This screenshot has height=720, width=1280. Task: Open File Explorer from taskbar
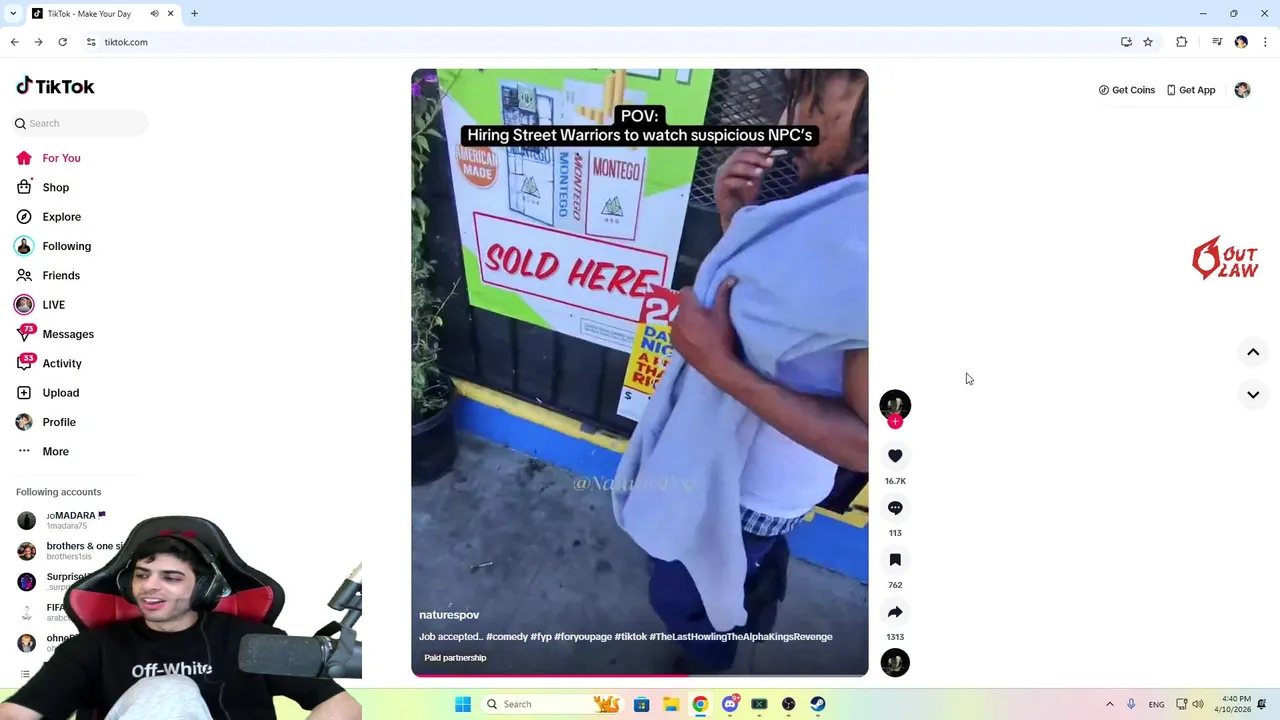click(x=671, y=704)
